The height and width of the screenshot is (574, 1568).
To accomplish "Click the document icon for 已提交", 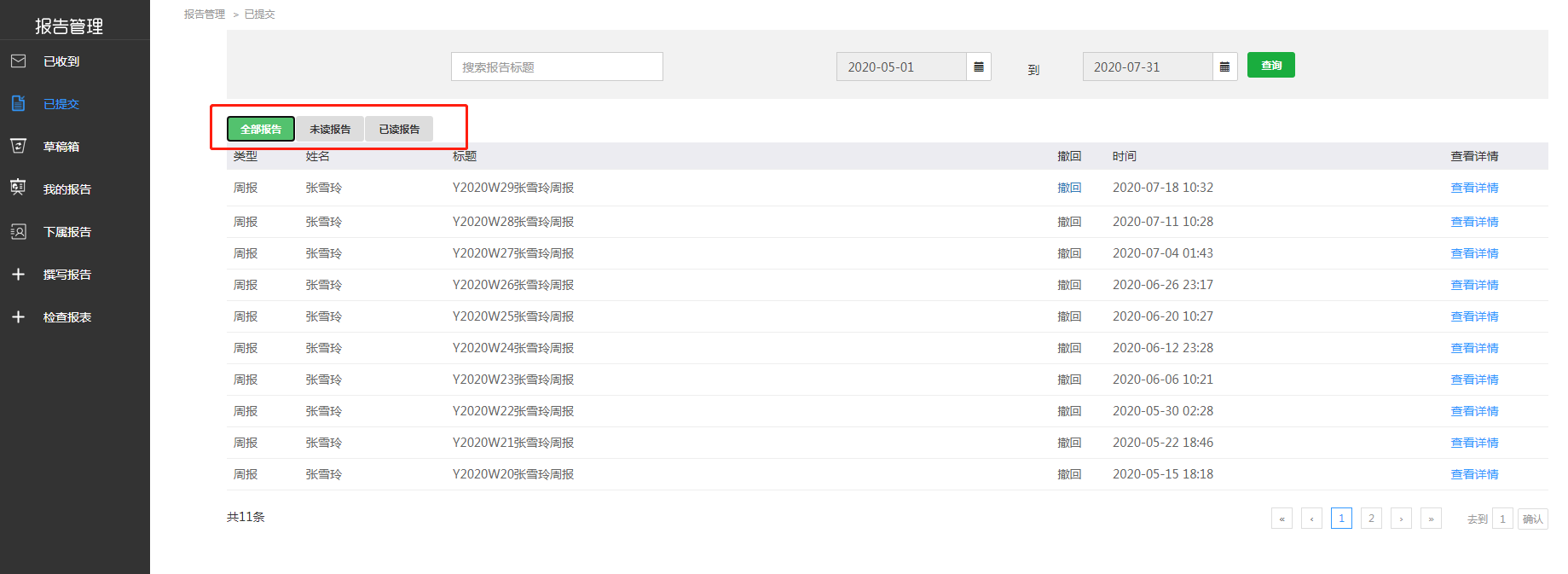I will click(x=18, y=103).
